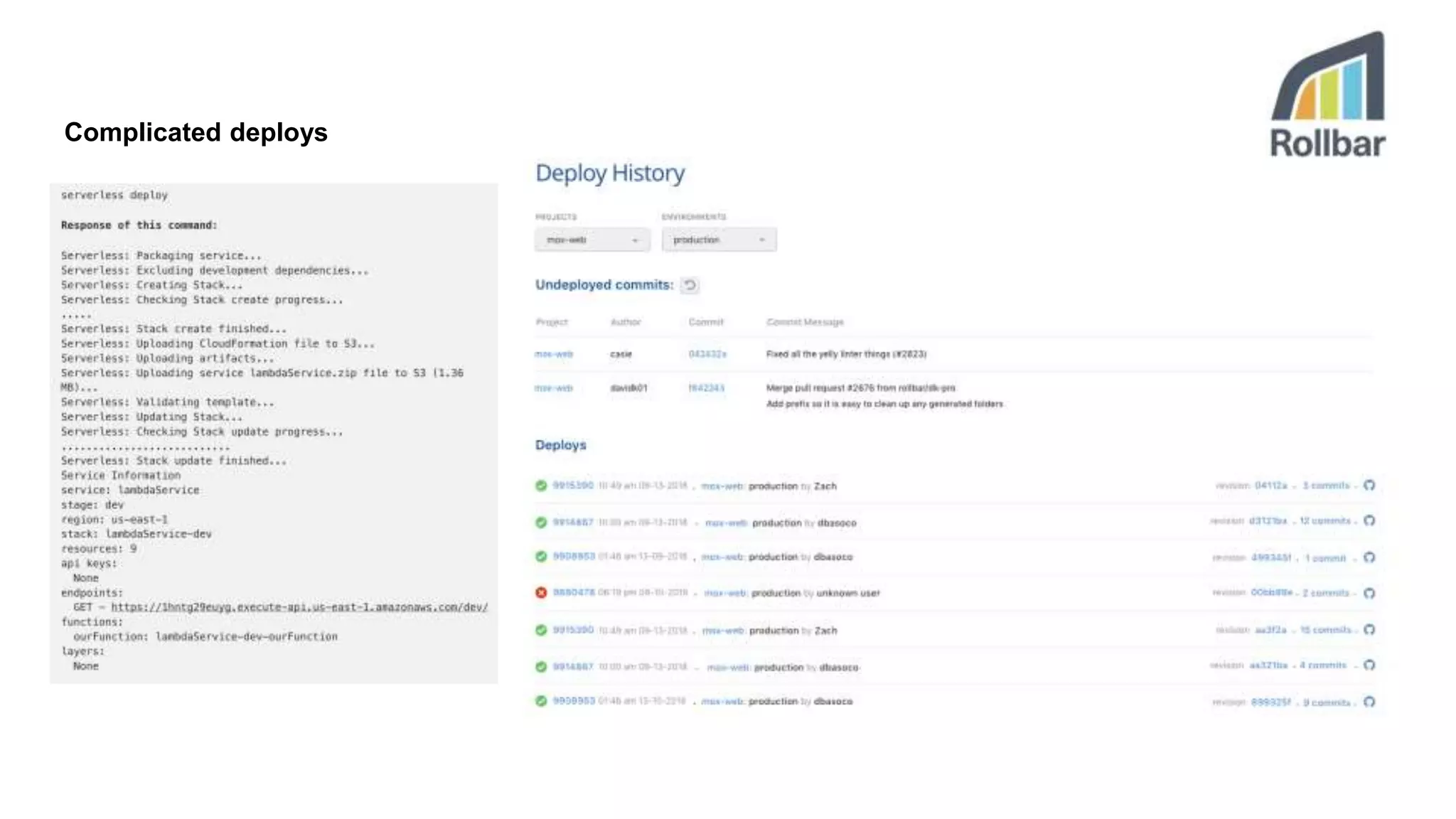1456x819 pixels.
Task: Click the 9 commits link
Action: 1327,702
